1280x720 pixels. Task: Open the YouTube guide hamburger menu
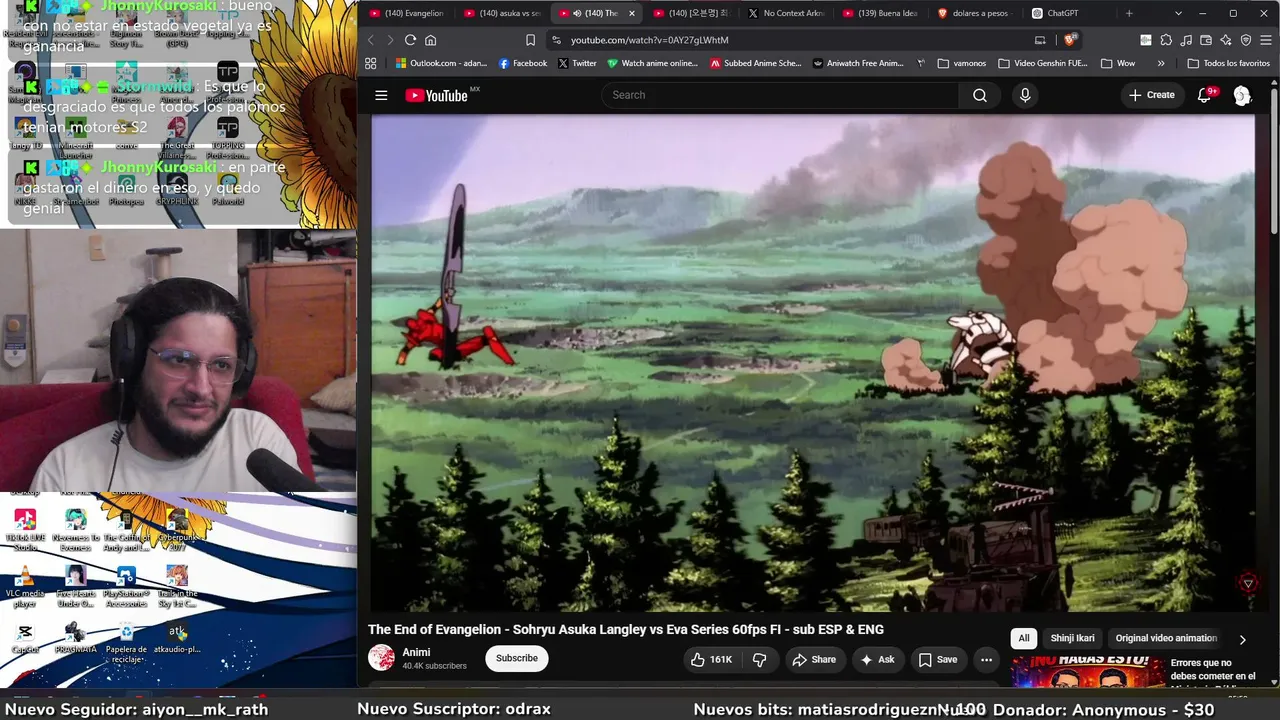coord(381,95)
